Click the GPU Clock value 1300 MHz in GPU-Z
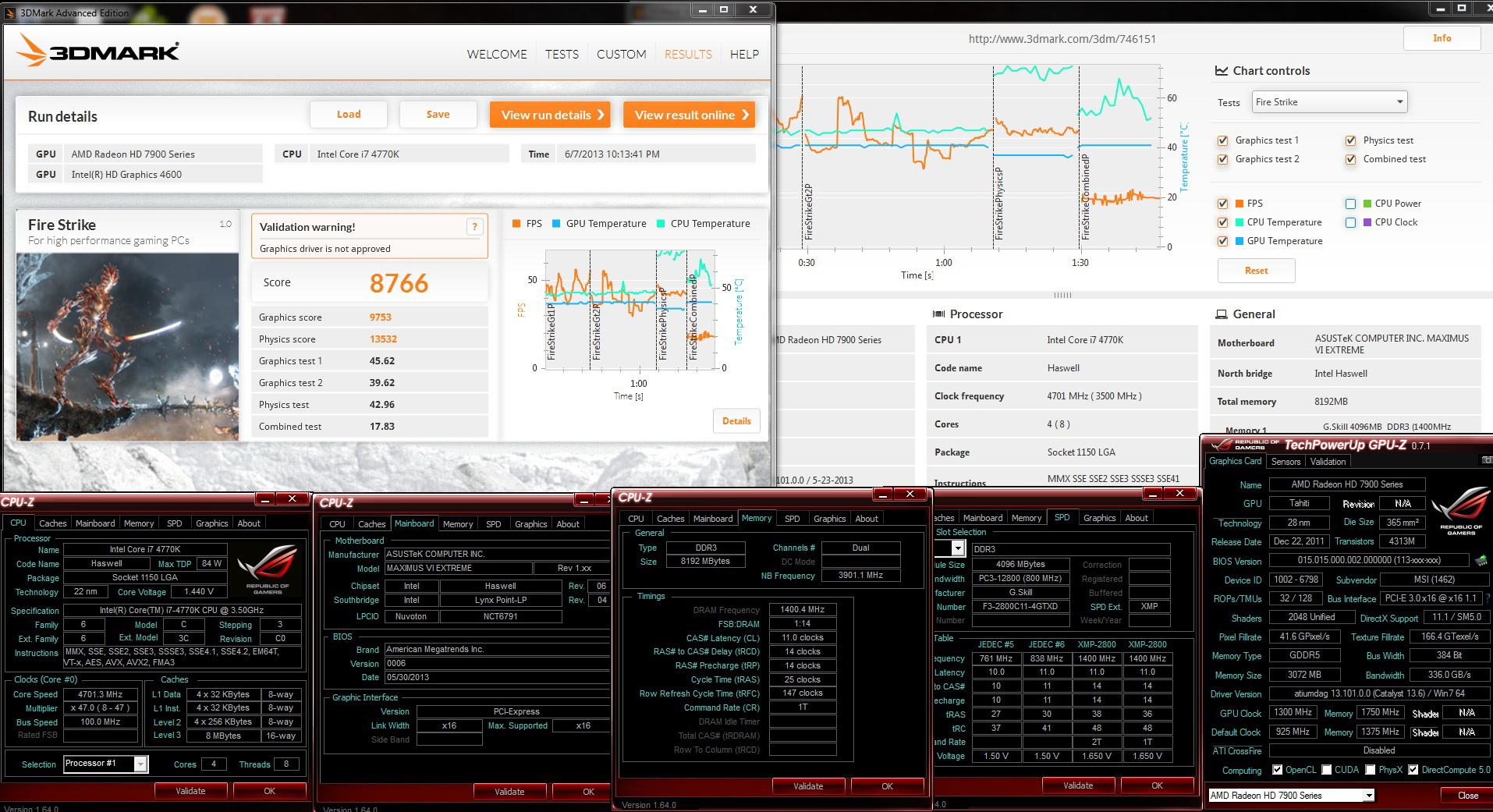 (1293, 713)
